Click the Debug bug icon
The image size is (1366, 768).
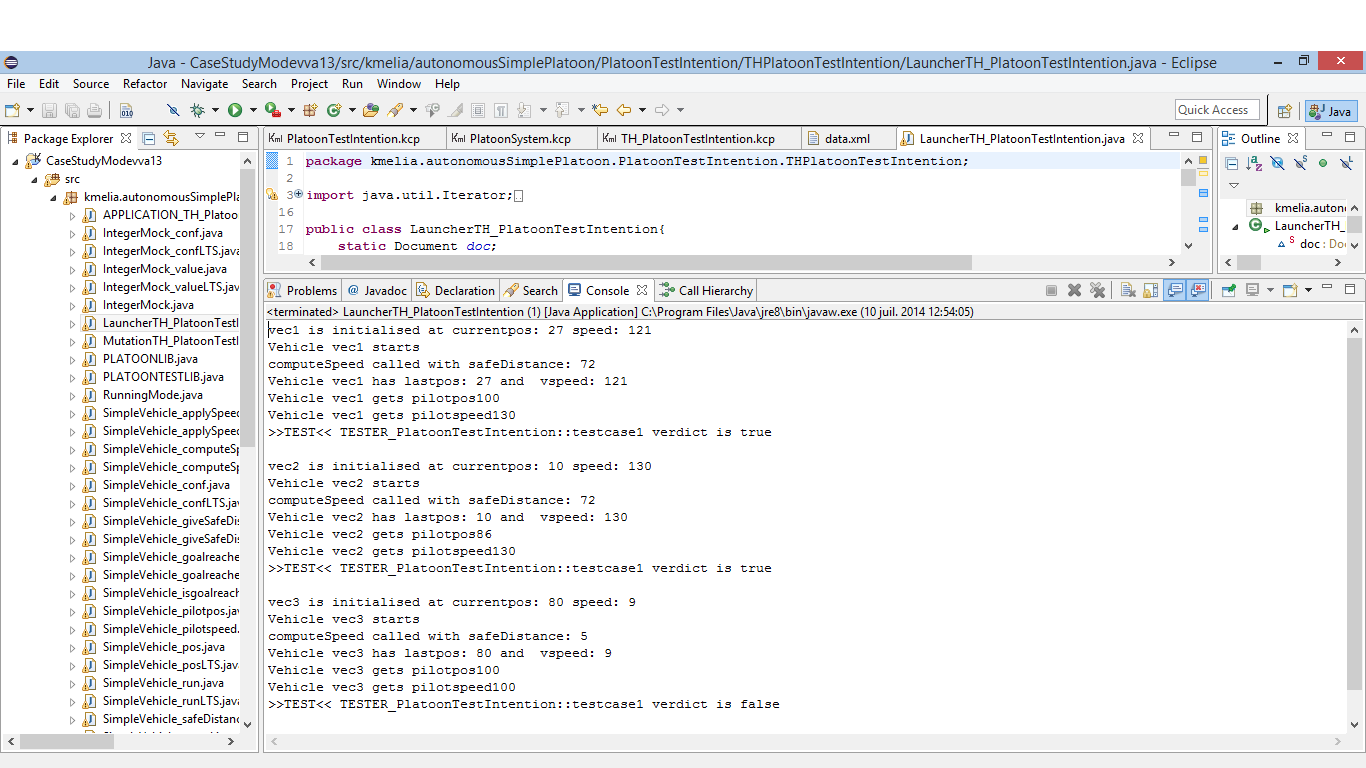click(198, 110)
